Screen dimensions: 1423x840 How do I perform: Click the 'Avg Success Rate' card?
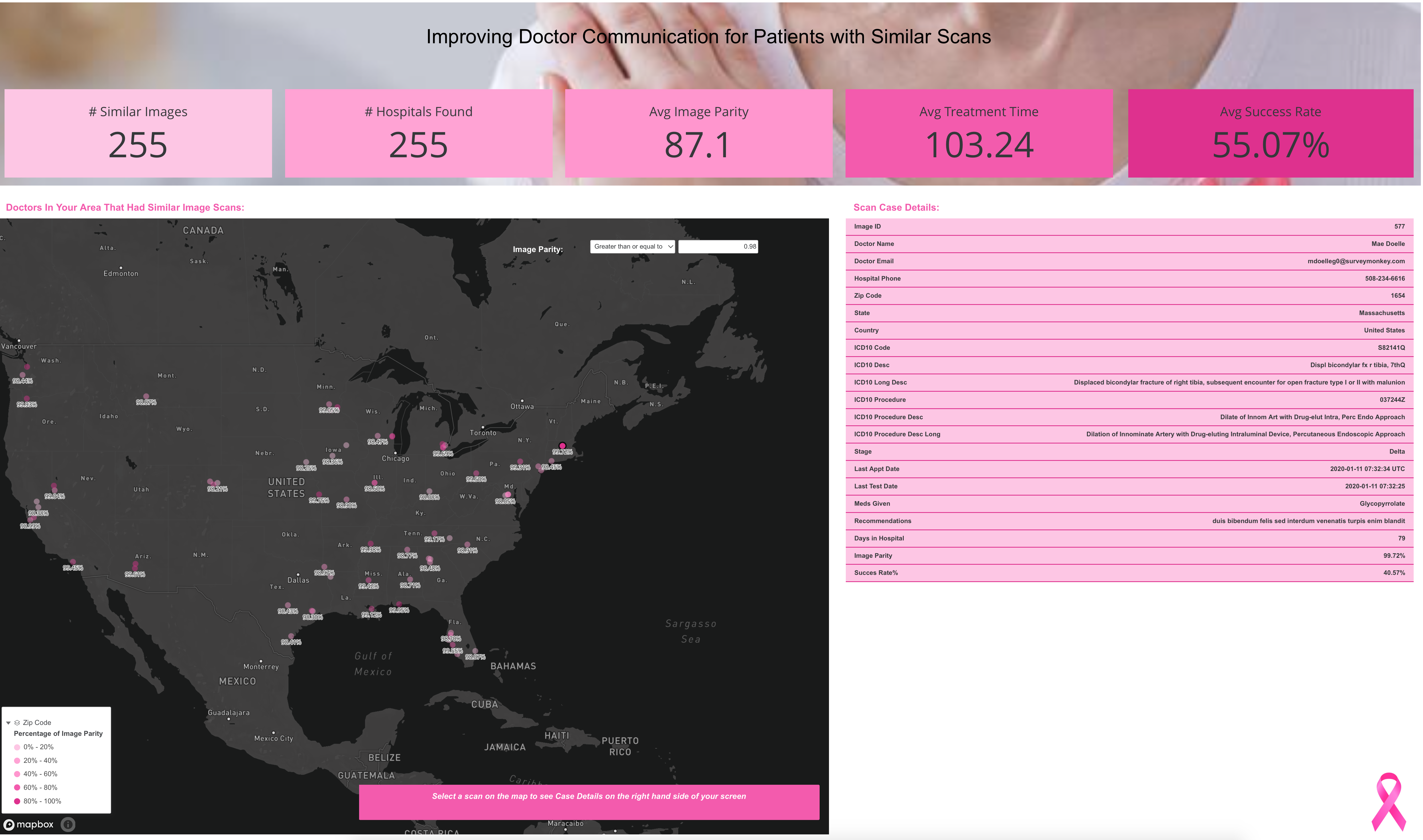pyautogui.click(x=1270, y=134)
